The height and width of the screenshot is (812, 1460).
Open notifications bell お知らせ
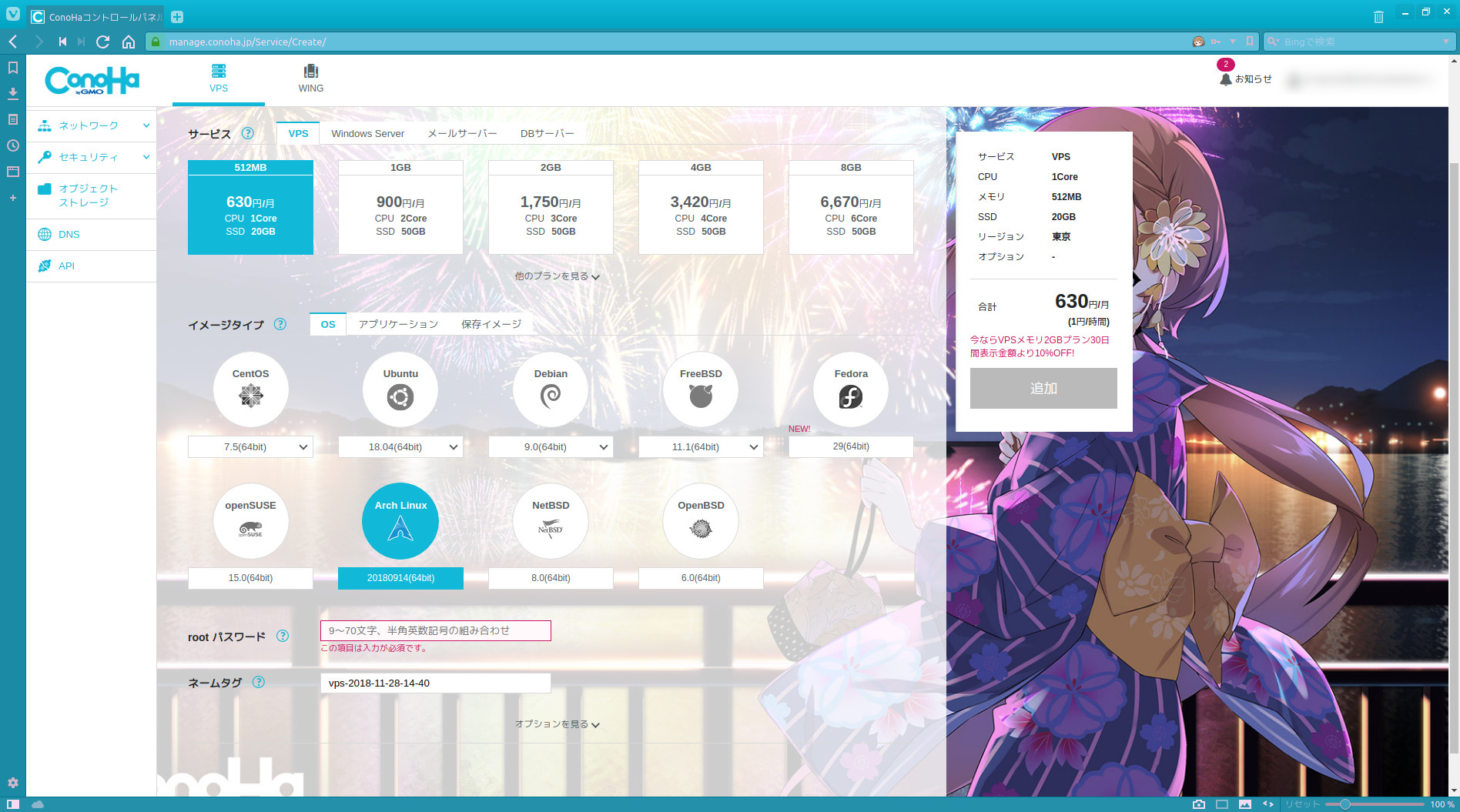click(1245, 79)
